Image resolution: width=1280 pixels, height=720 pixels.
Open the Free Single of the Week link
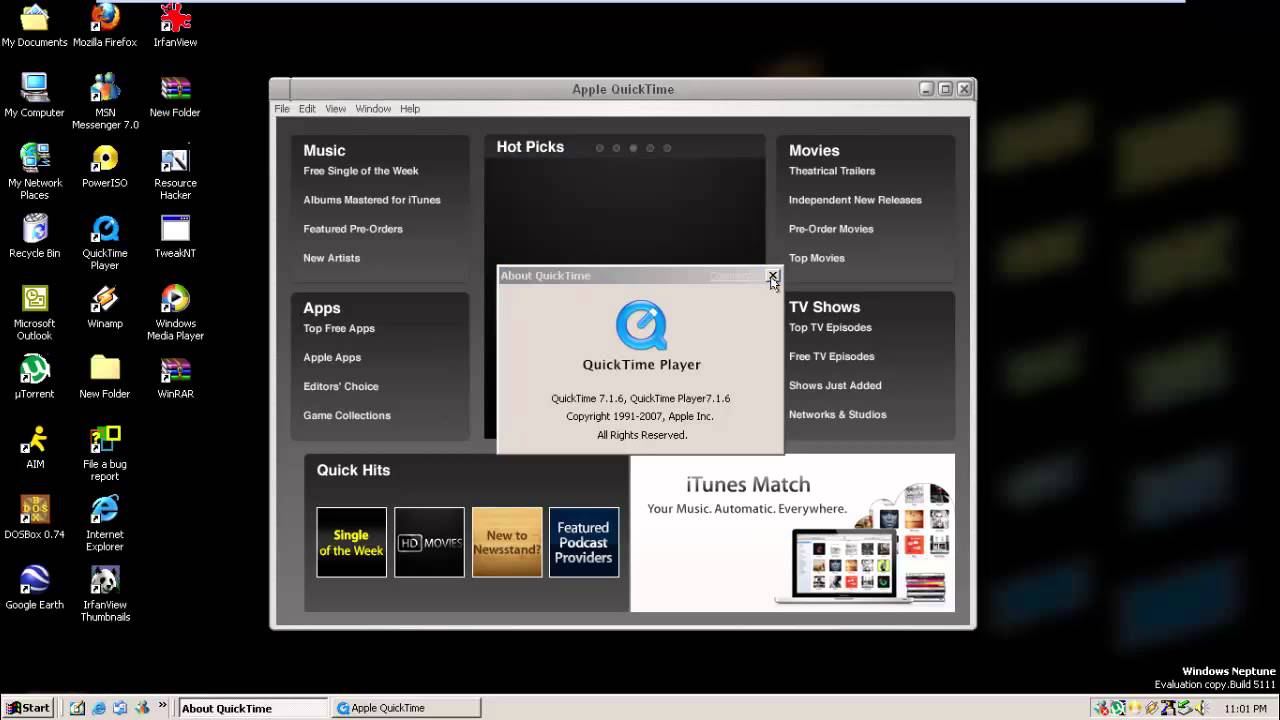pos(361,171)
